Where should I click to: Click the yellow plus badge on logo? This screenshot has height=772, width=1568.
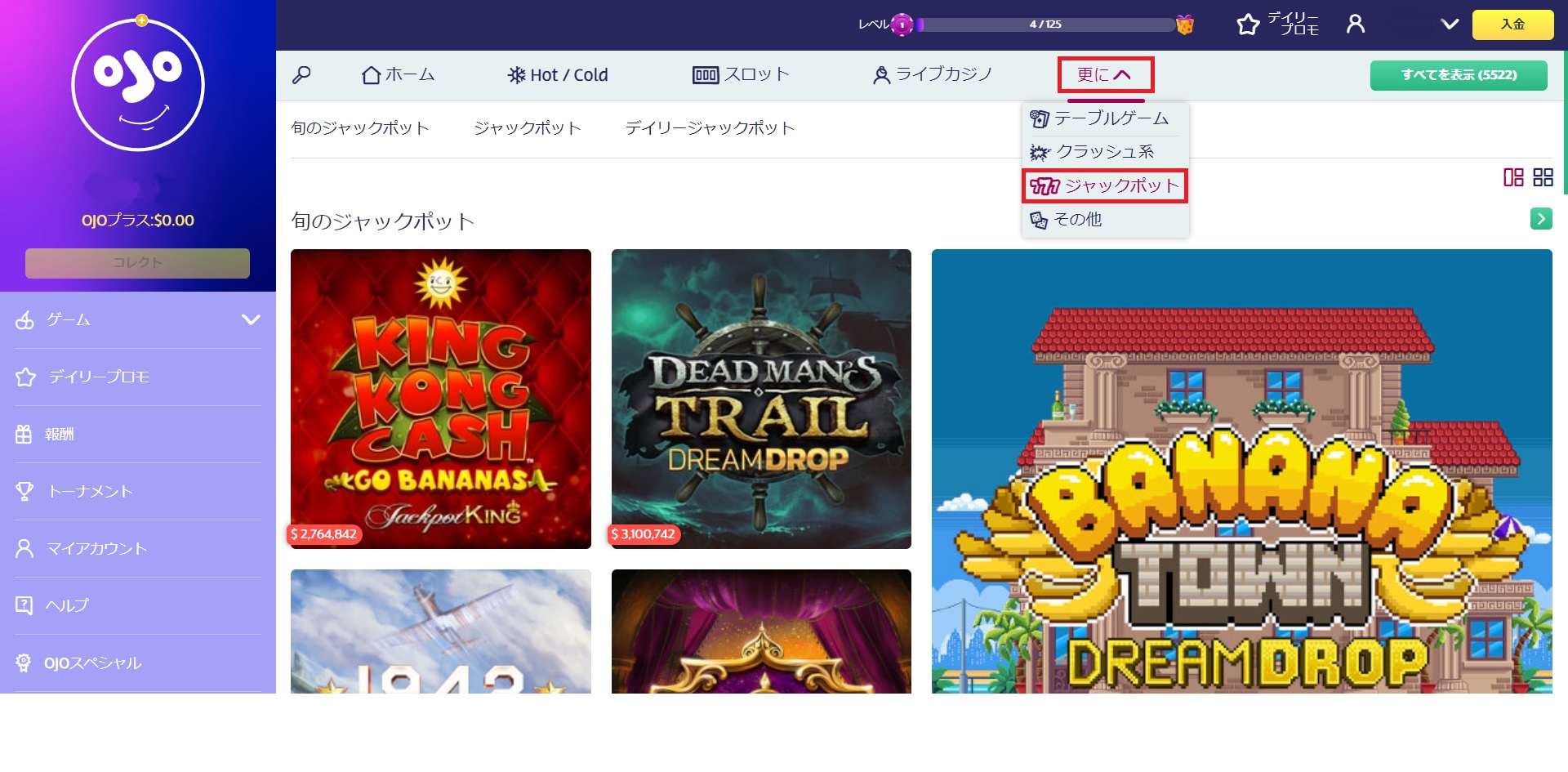click(142, 20)
